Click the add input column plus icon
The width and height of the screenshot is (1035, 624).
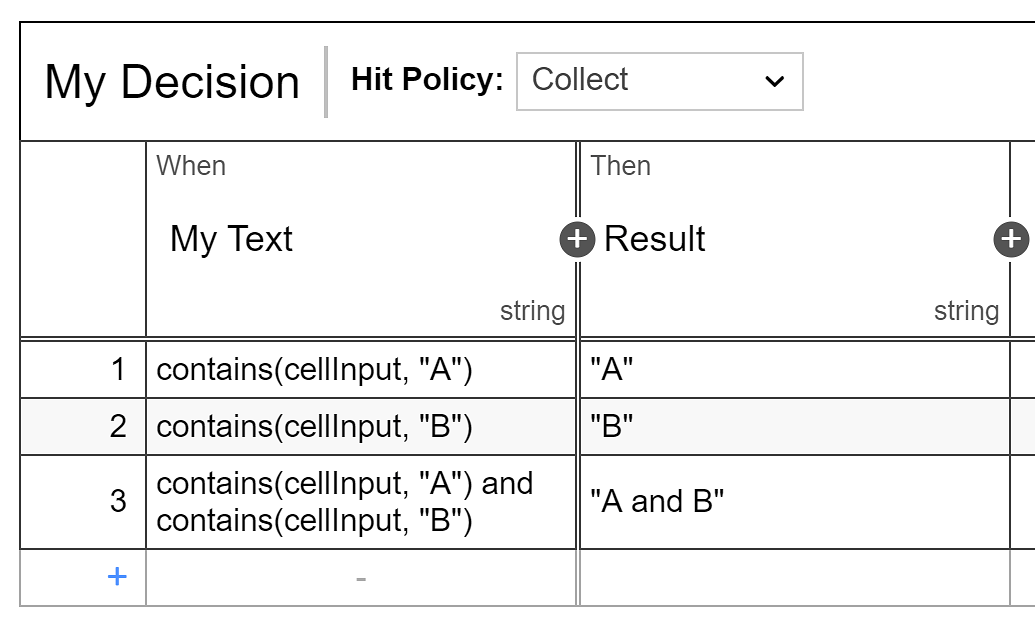(577, 239)
